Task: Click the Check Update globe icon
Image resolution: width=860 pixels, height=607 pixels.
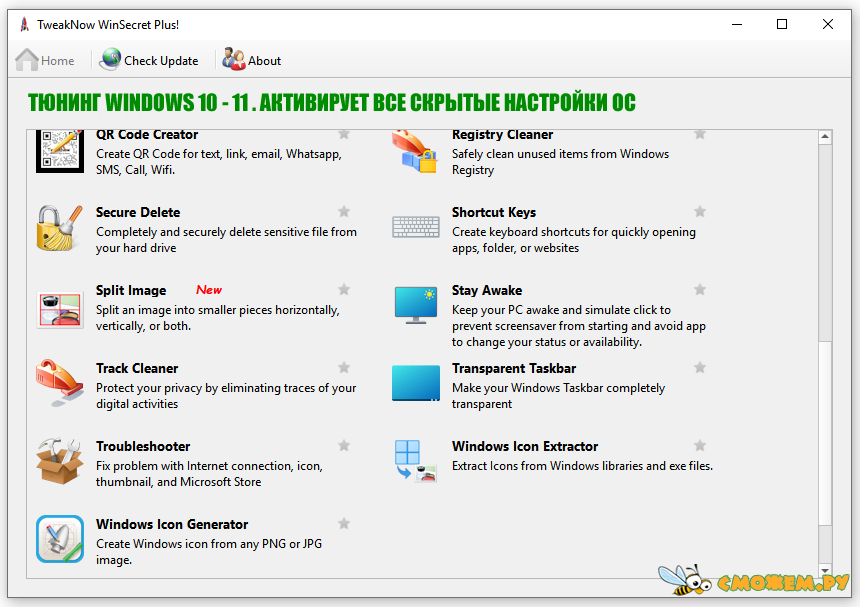Action: (110, 59)
